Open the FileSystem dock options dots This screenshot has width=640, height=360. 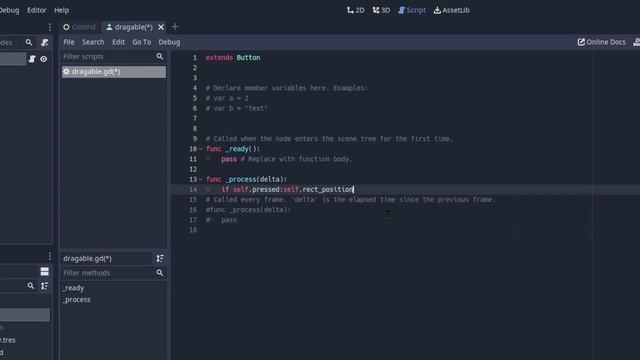[50, 256]
